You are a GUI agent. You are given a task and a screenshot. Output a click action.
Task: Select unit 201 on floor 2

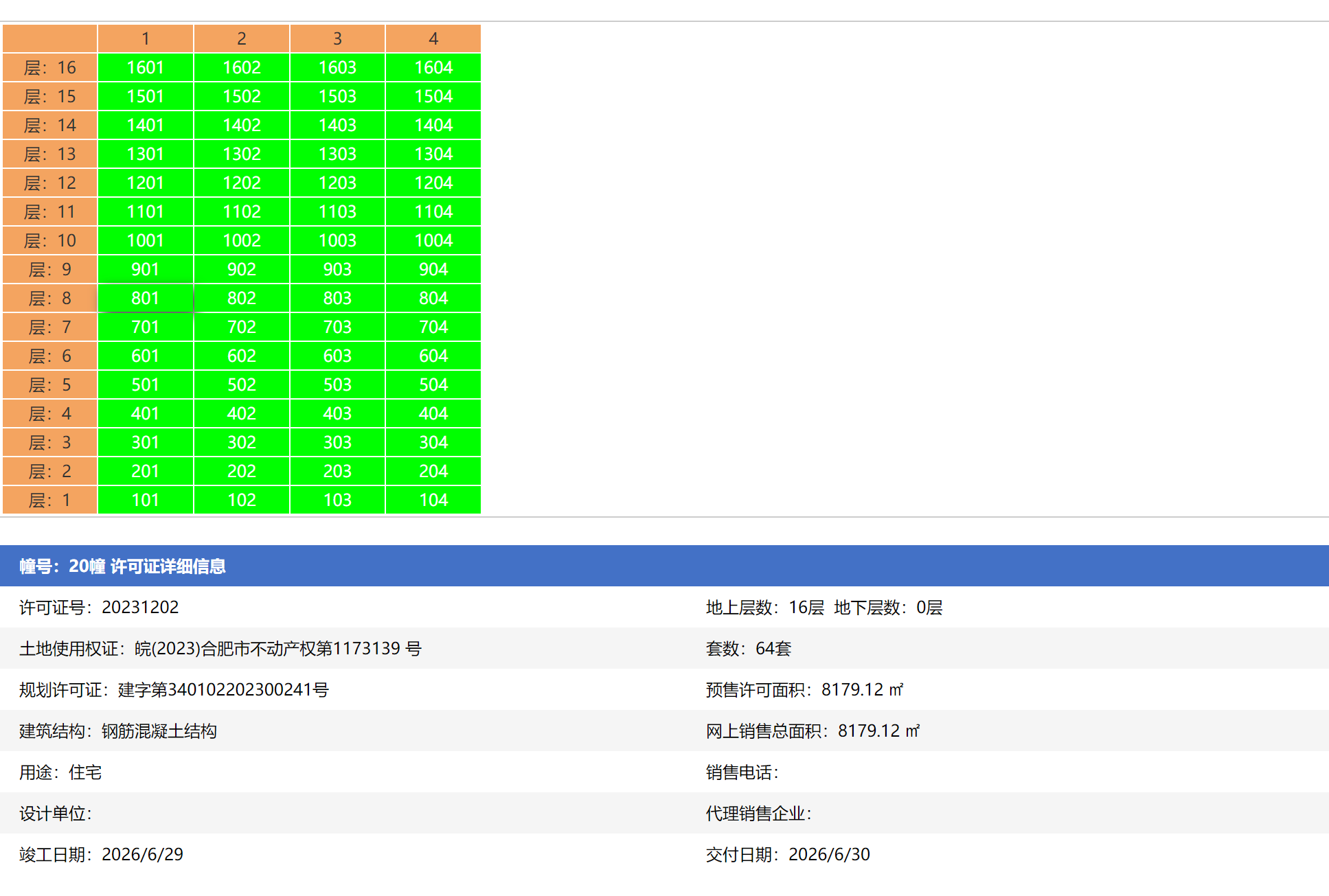pos(146,471)
